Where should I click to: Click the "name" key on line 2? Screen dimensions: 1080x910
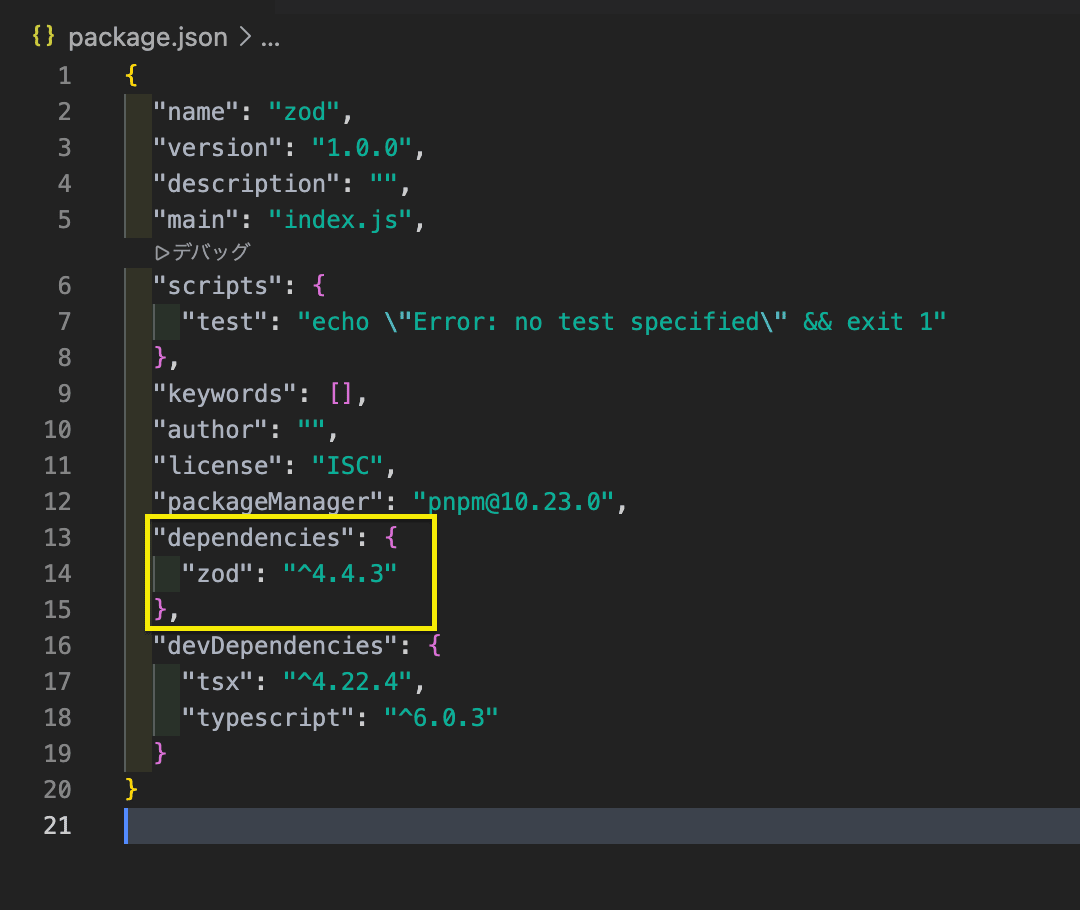196,112
